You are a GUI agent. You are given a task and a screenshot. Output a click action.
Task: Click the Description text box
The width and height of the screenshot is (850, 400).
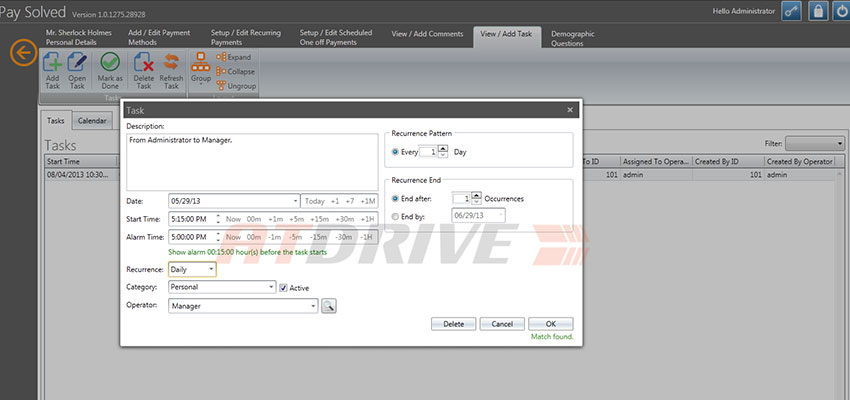pos(252,162)
